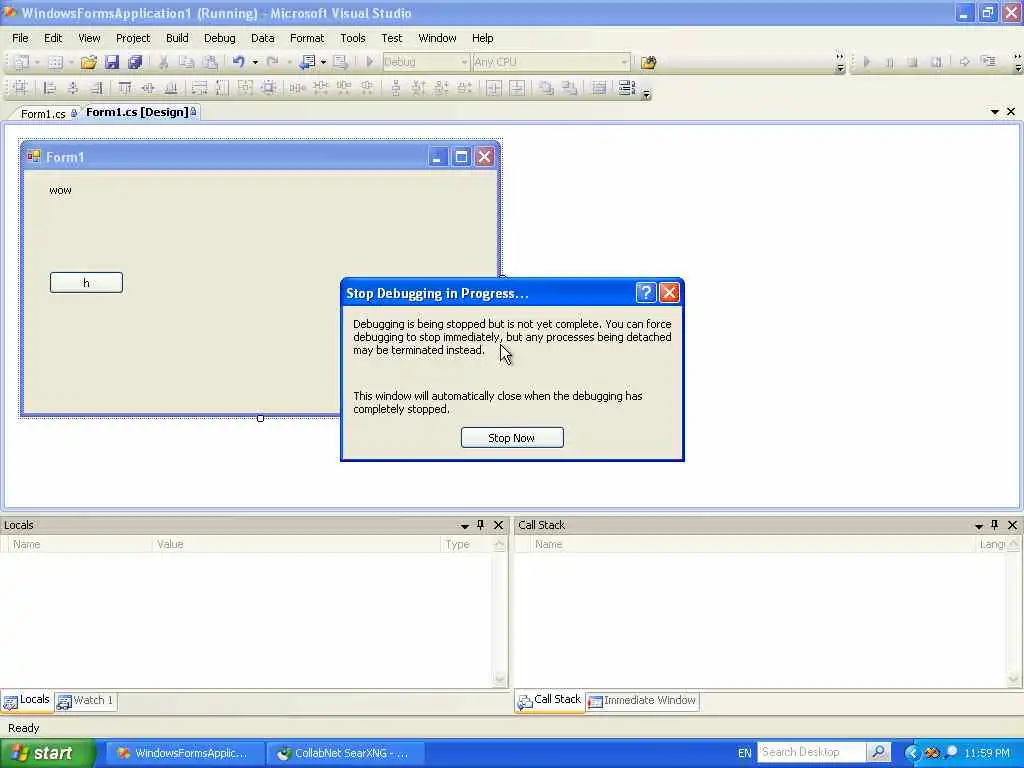Click the Send to Back icon
The height and width of the screenshot is (768, 1024).
click(x=569, y=88)
